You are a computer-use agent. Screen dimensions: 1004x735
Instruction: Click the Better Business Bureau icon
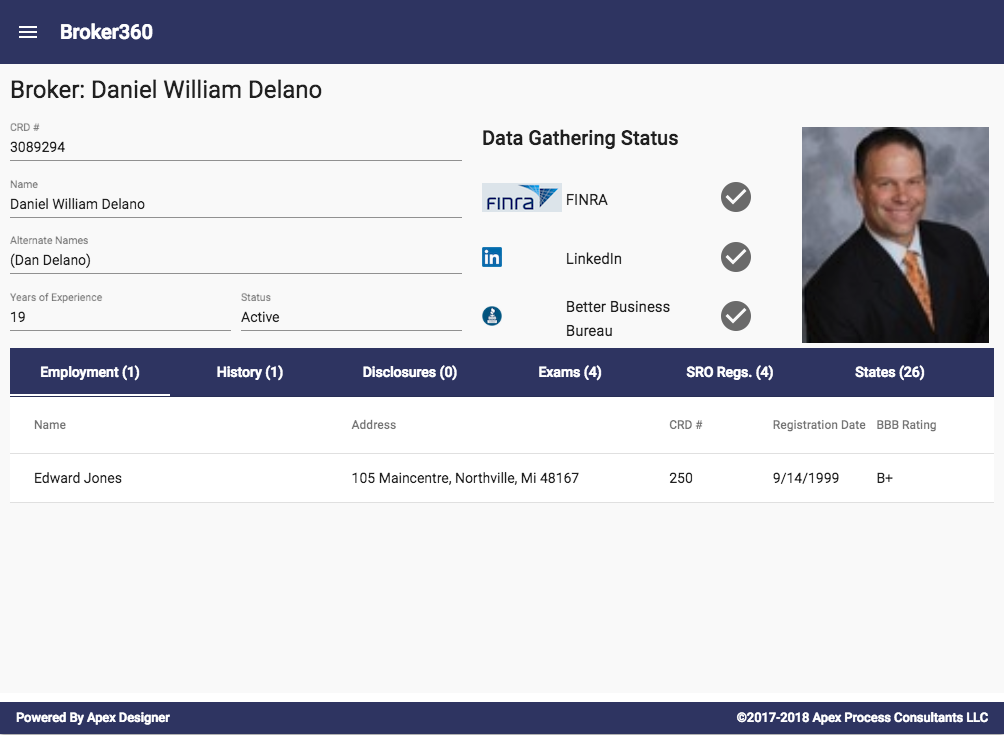tap(492, 316)
